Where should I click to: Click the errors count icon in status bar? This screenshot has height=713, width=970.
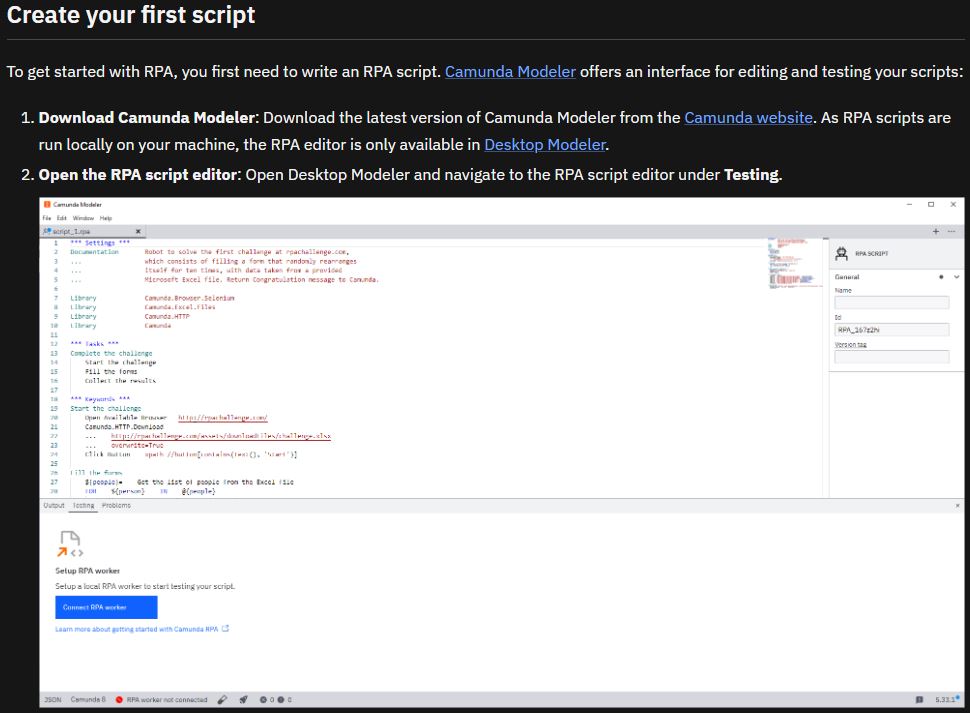click(x=263, y=699)
